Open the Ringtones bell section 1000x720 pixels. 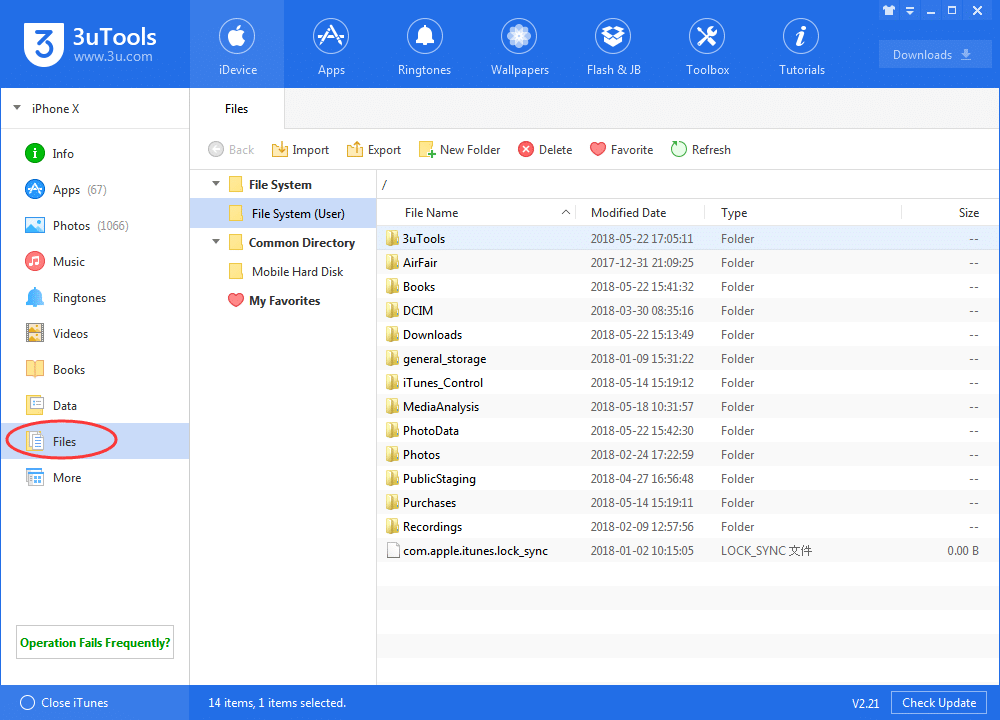click(425, 45)
